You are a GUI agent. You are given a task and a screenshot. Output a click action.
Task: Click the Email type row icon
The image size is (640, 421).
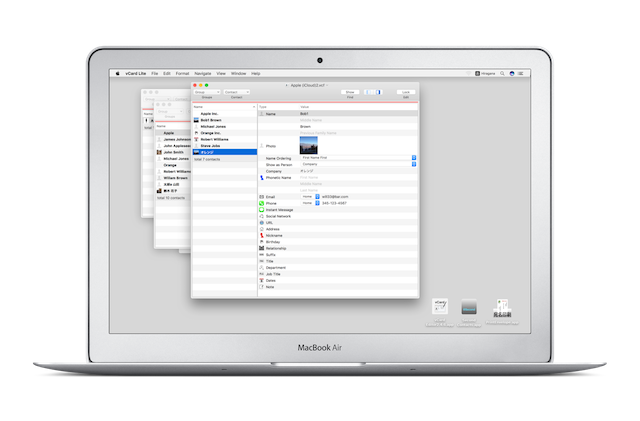click(262, 197)
